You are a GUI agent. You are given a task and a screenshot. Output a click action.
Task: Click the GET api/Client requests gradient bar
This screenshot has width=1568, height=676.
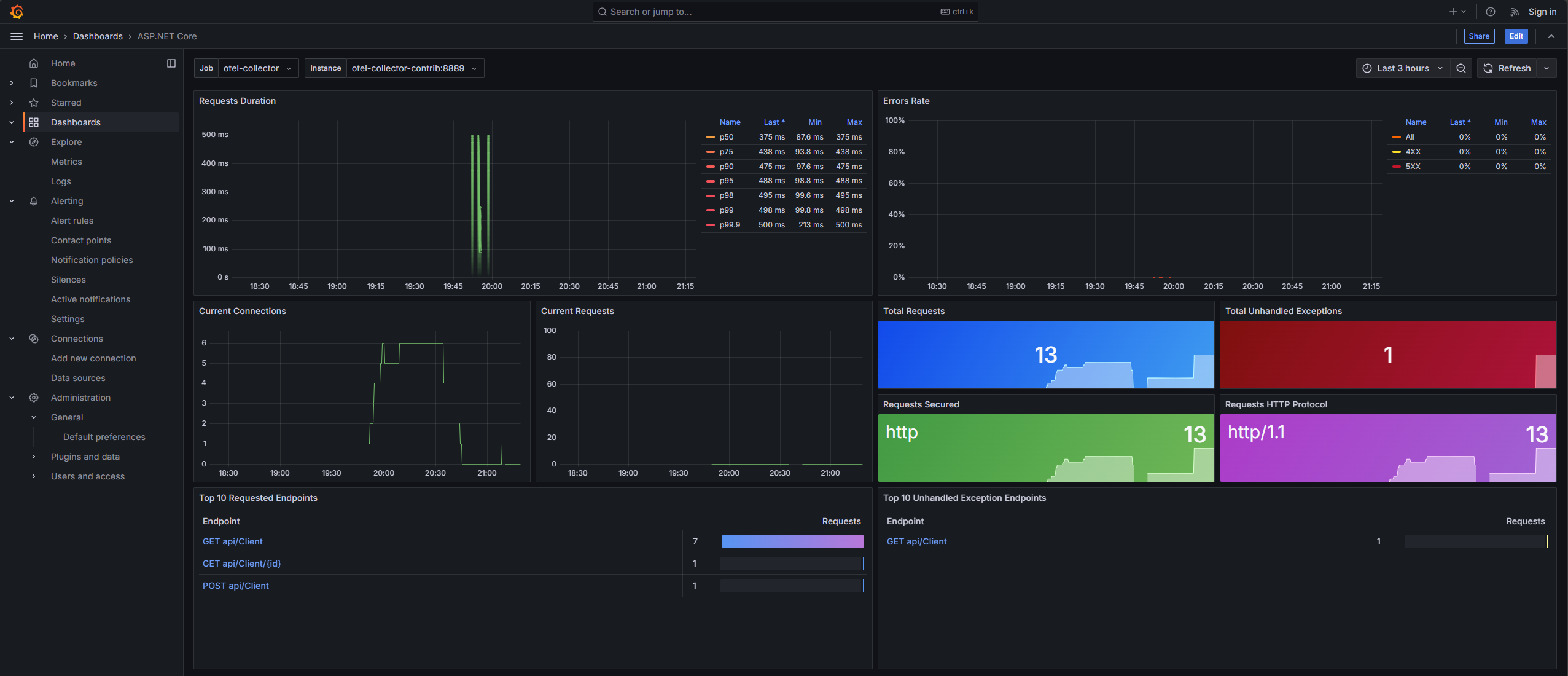pyautogui.click(x=792, y=541)
